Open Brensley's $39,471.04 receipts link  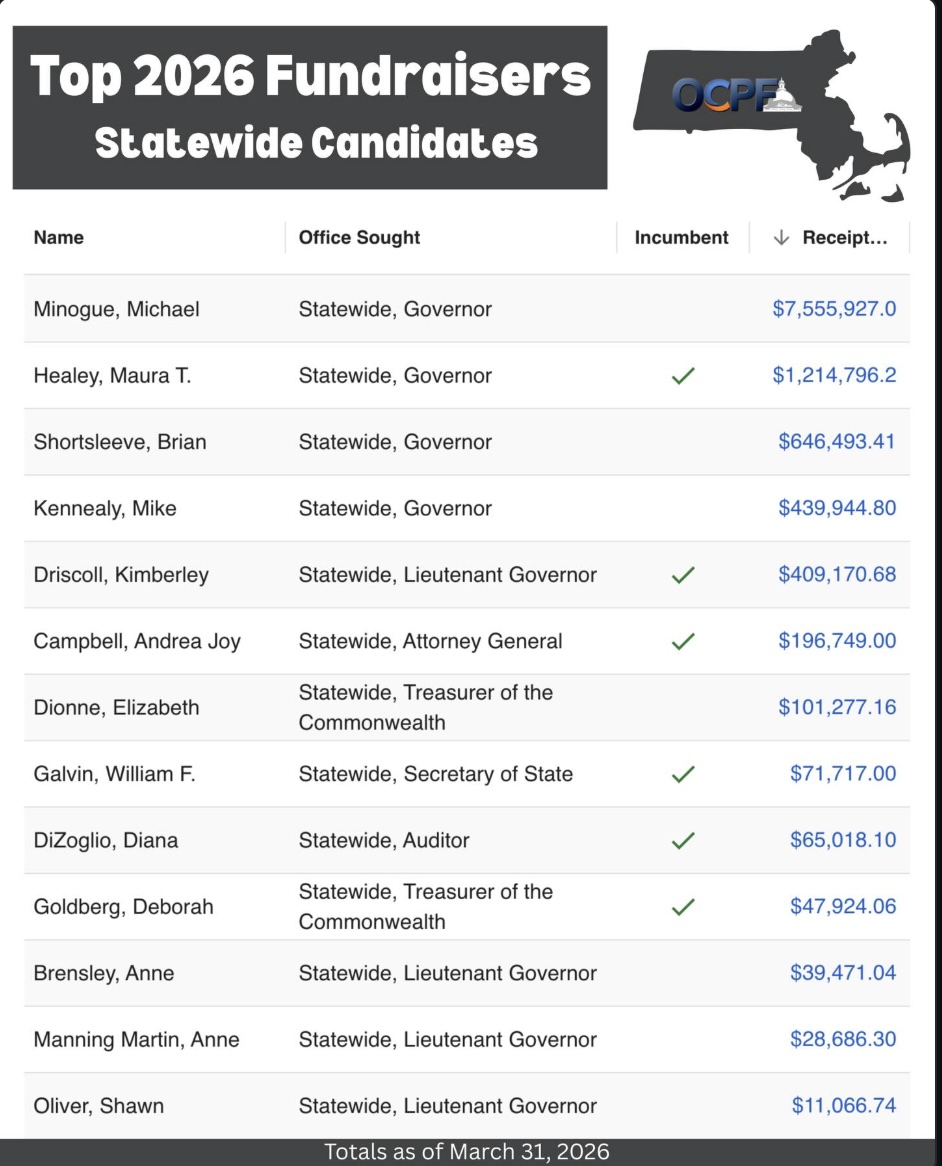[x=843, y=973]
